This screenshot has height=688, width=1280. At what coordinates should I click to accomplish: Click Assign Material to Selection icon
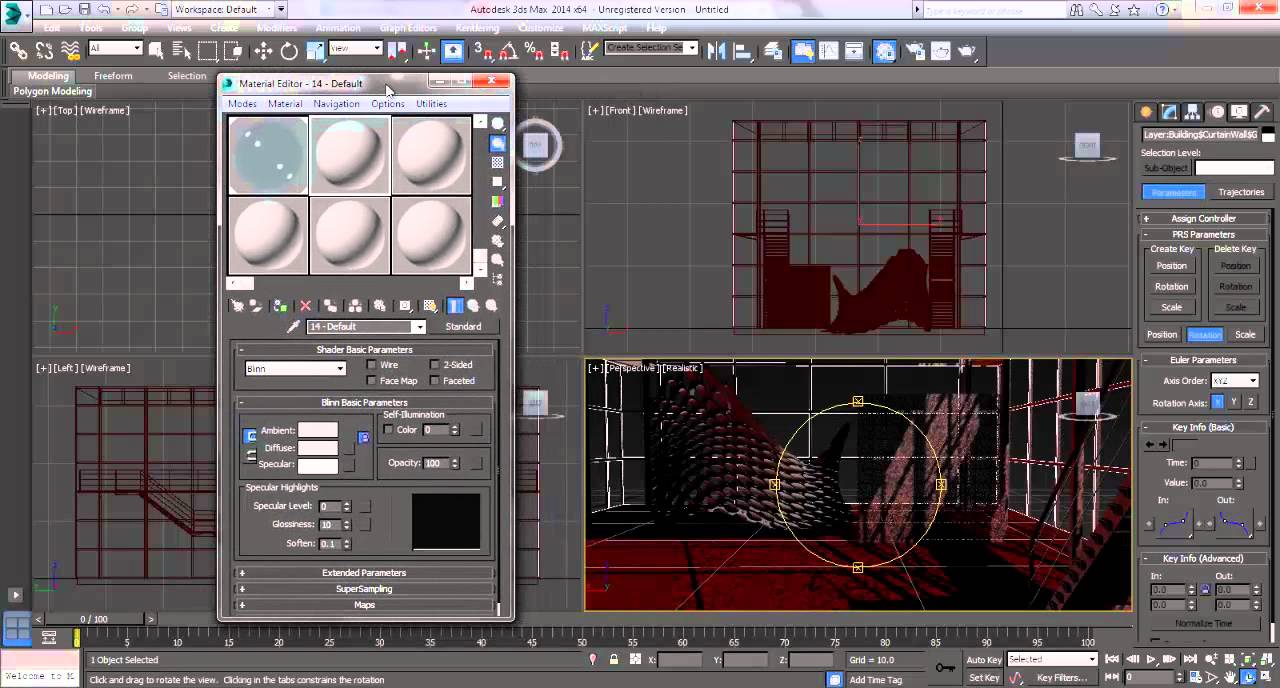point(281,306)
